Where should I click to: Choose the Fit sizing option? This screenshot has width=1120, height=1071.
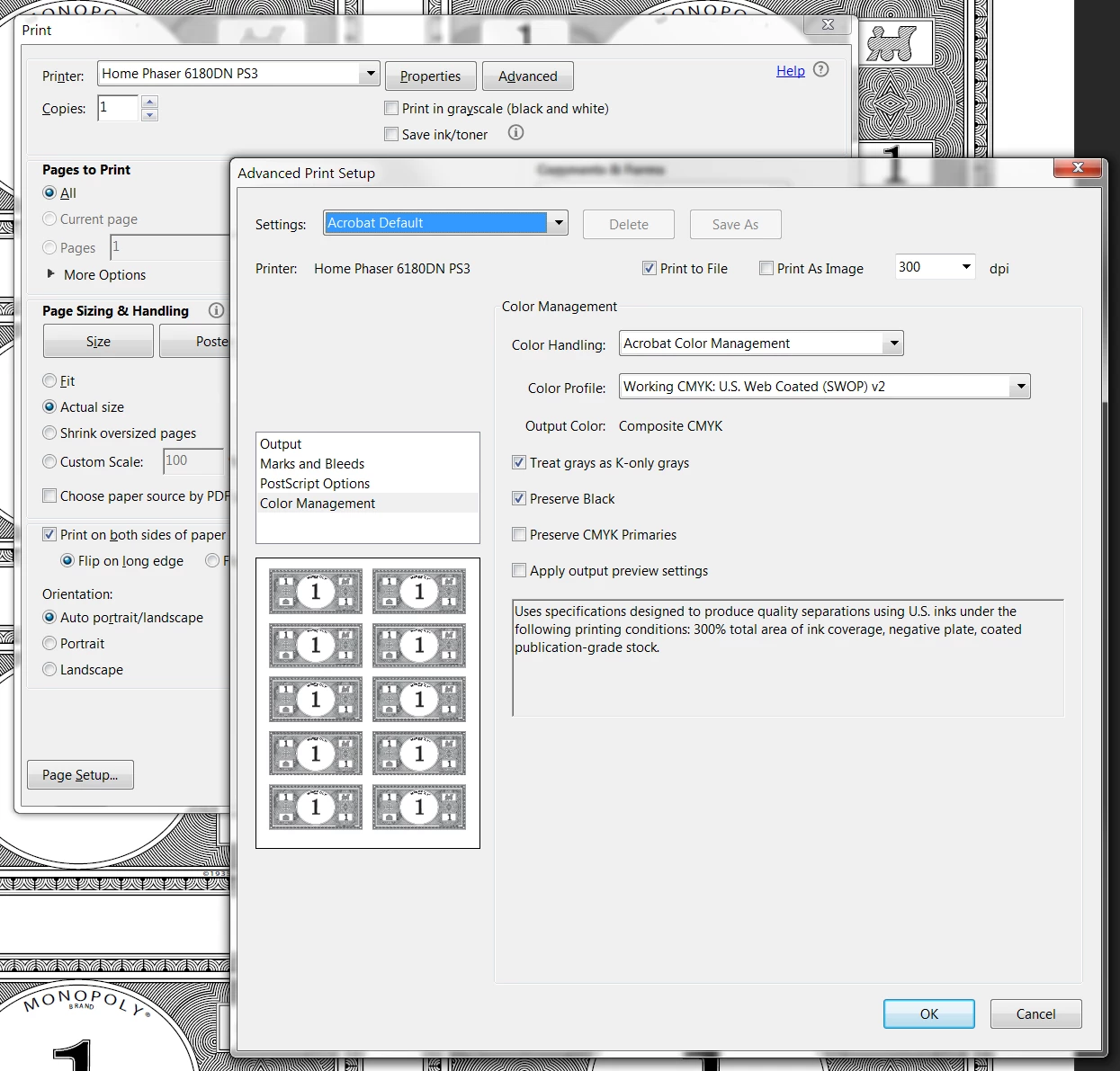(x=49, y=380)
